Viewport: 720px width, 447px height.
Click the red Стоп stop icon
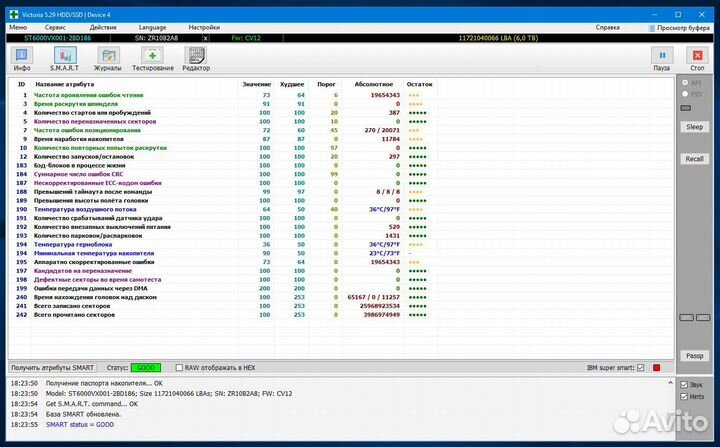(x=697, y=57)
